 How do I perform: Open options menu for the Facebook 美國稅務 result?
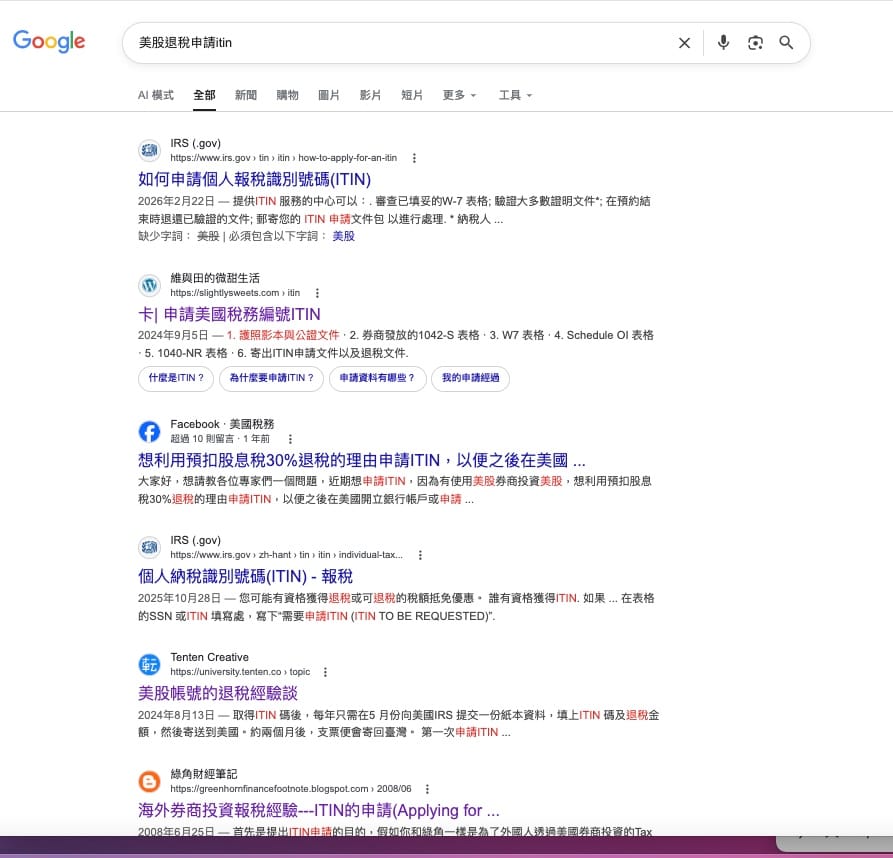click(290, 439)
